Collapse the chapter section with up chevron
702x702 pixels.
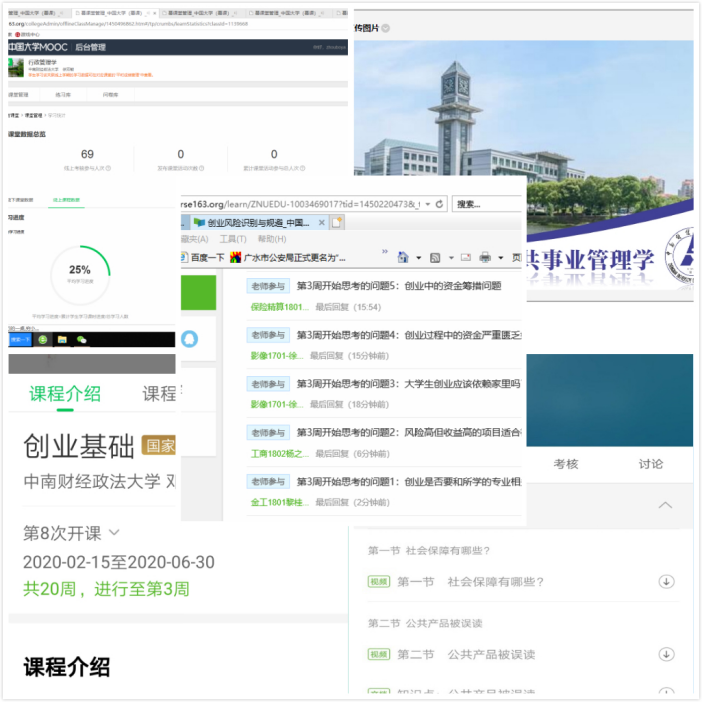[665, 506]
